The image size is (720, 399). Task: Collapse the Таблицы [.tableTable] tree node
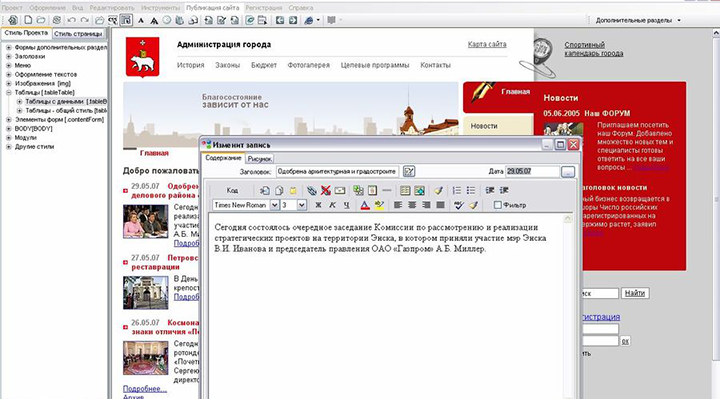8,92
